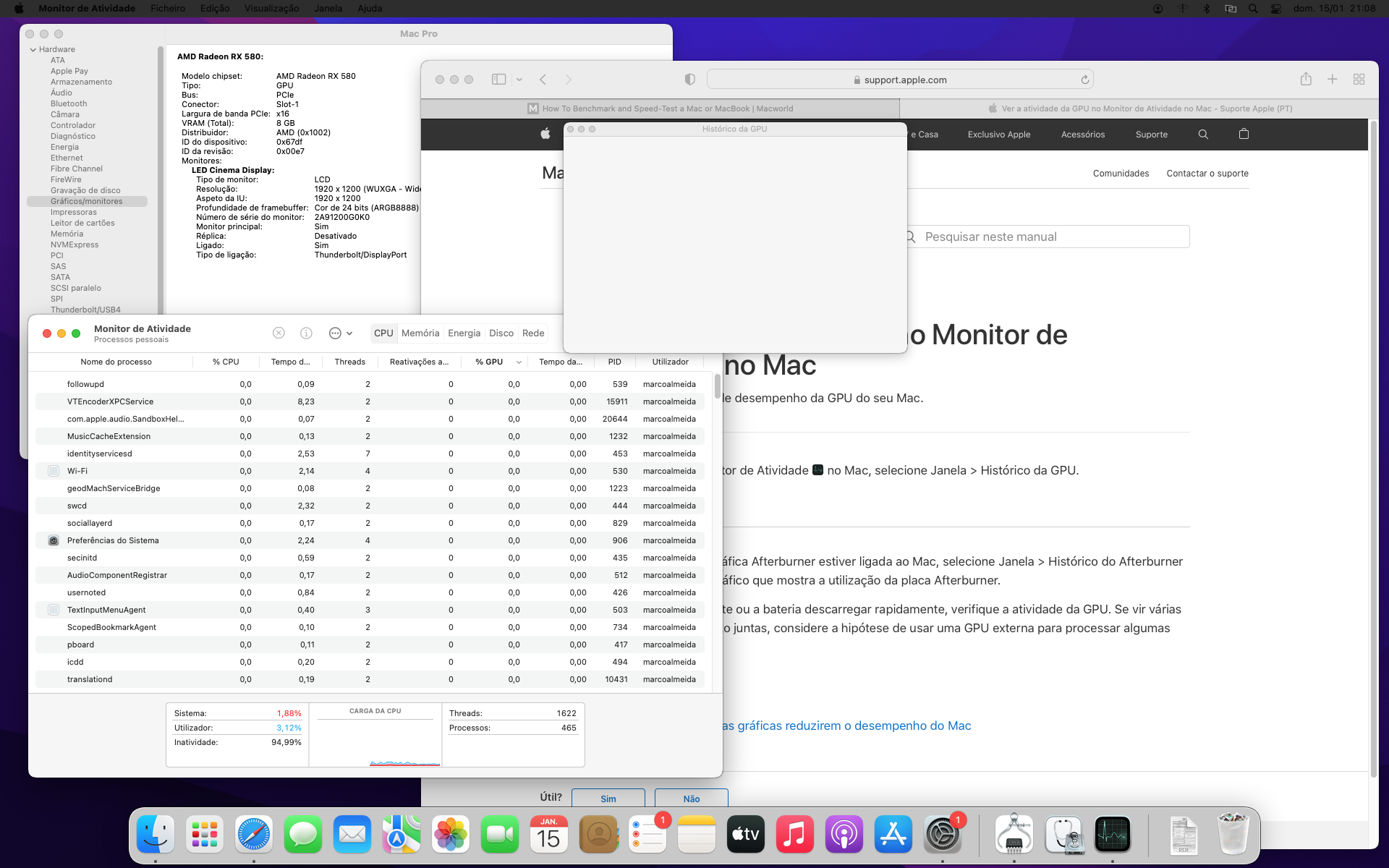
Task: Toggle Safari's sidebar icon
Action: point(498,80)
